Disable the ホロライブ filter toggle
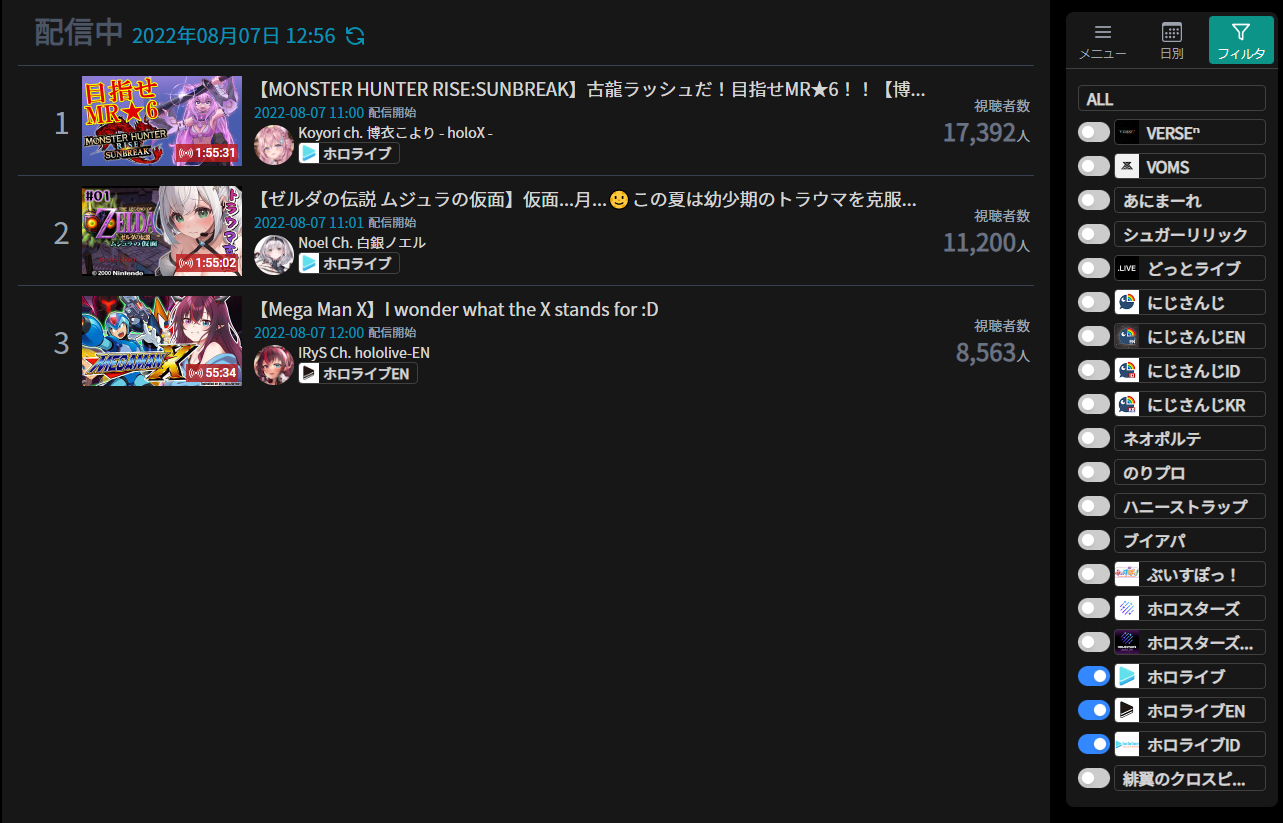 click(x=1094, y=676)
